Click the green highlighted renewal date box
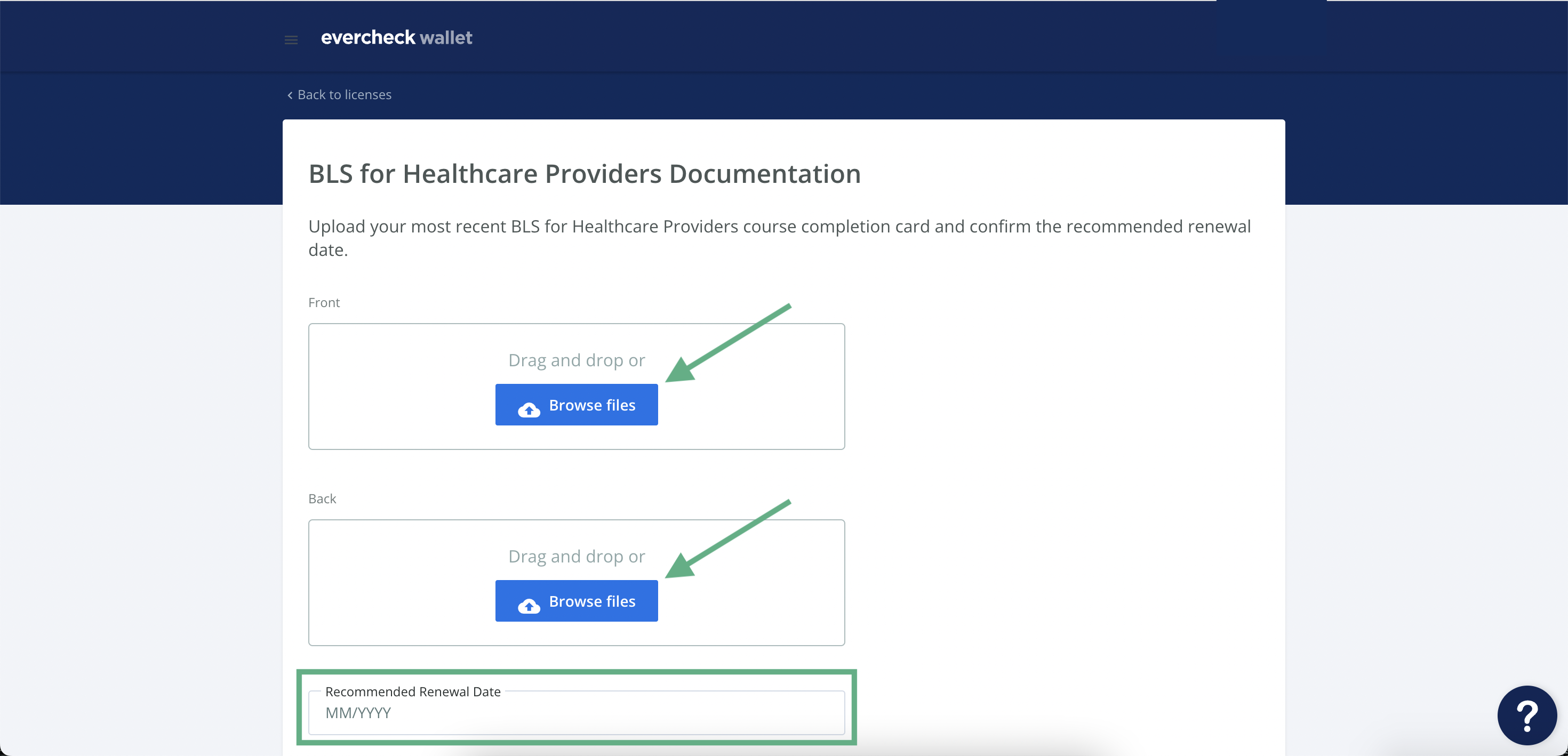Image resolution: width=1568 pixels, height=756 pixels. coord(577,707)
